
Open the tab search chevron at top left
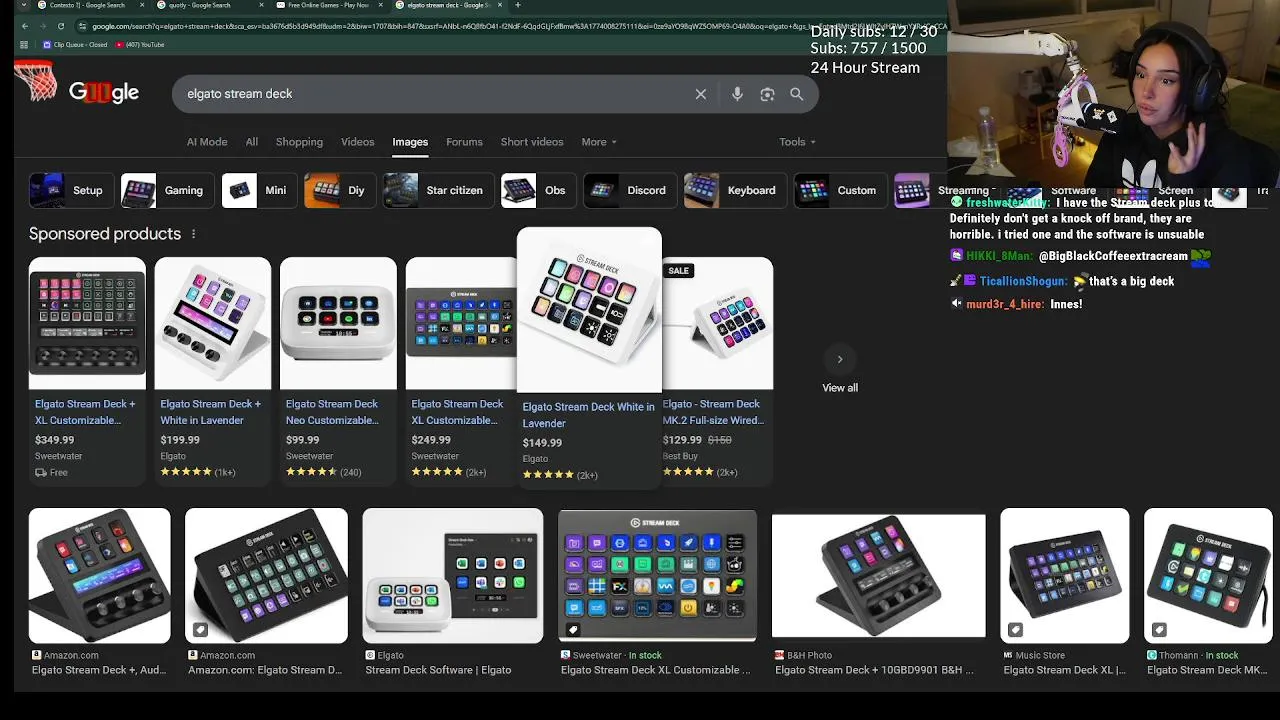23,5
